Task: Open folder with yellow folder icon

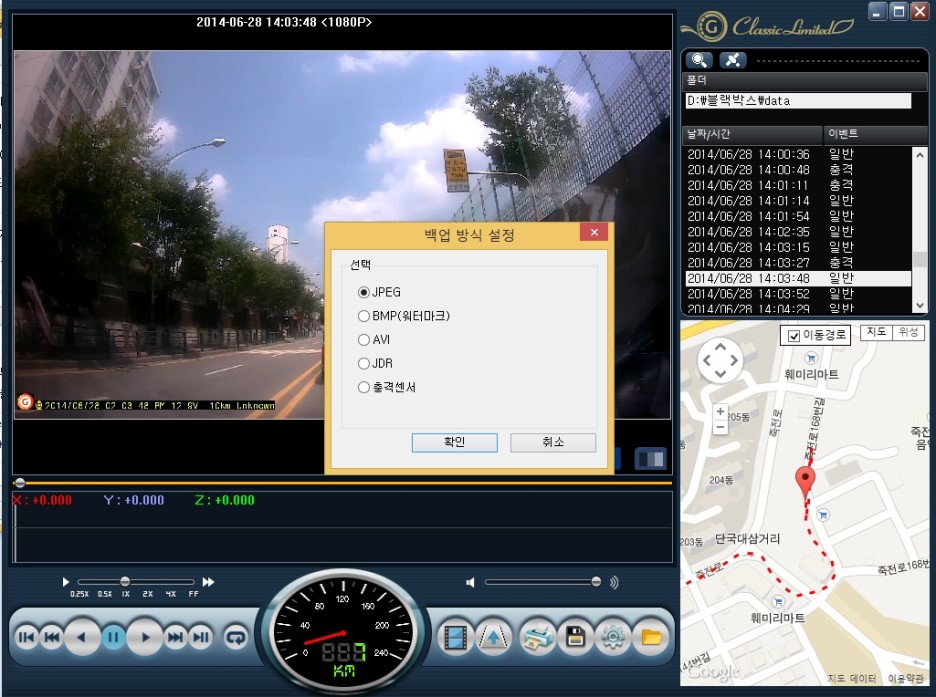Action: point(651,636)
